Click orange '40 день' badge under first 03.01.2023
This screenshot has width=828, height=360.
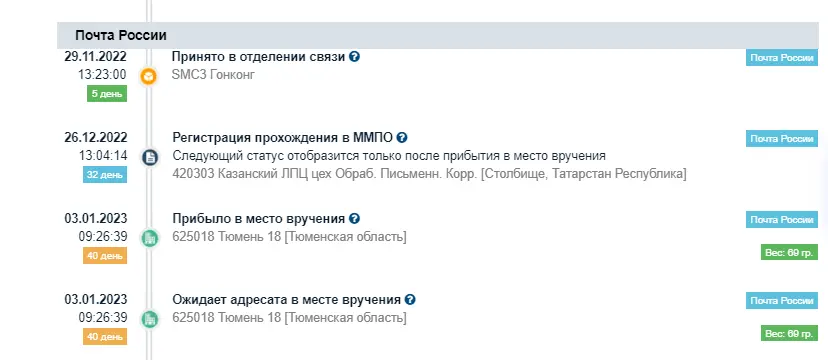click(x=105, y=255)
